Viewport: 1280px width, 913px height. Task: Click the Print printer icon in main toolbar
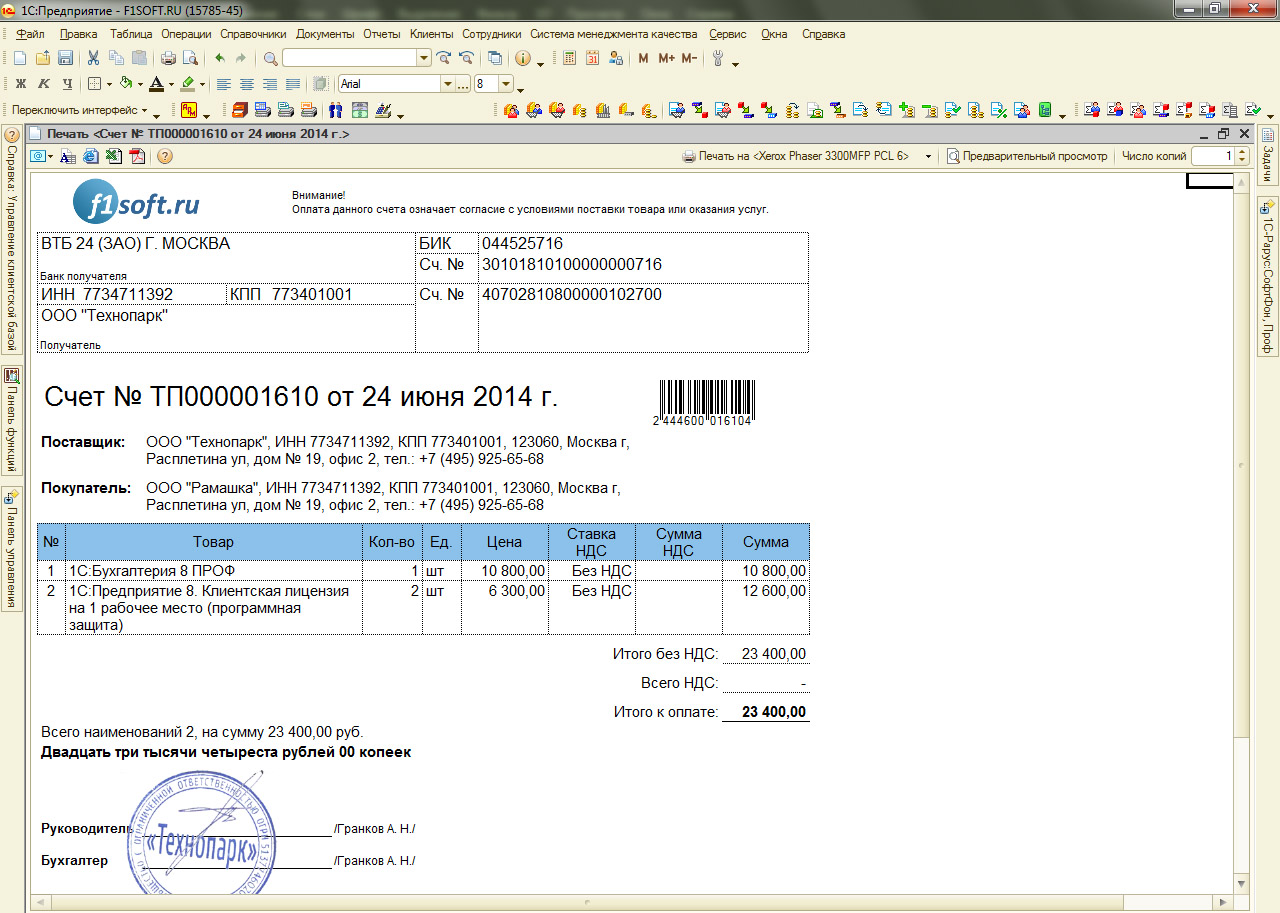click(x=168, y=59)
